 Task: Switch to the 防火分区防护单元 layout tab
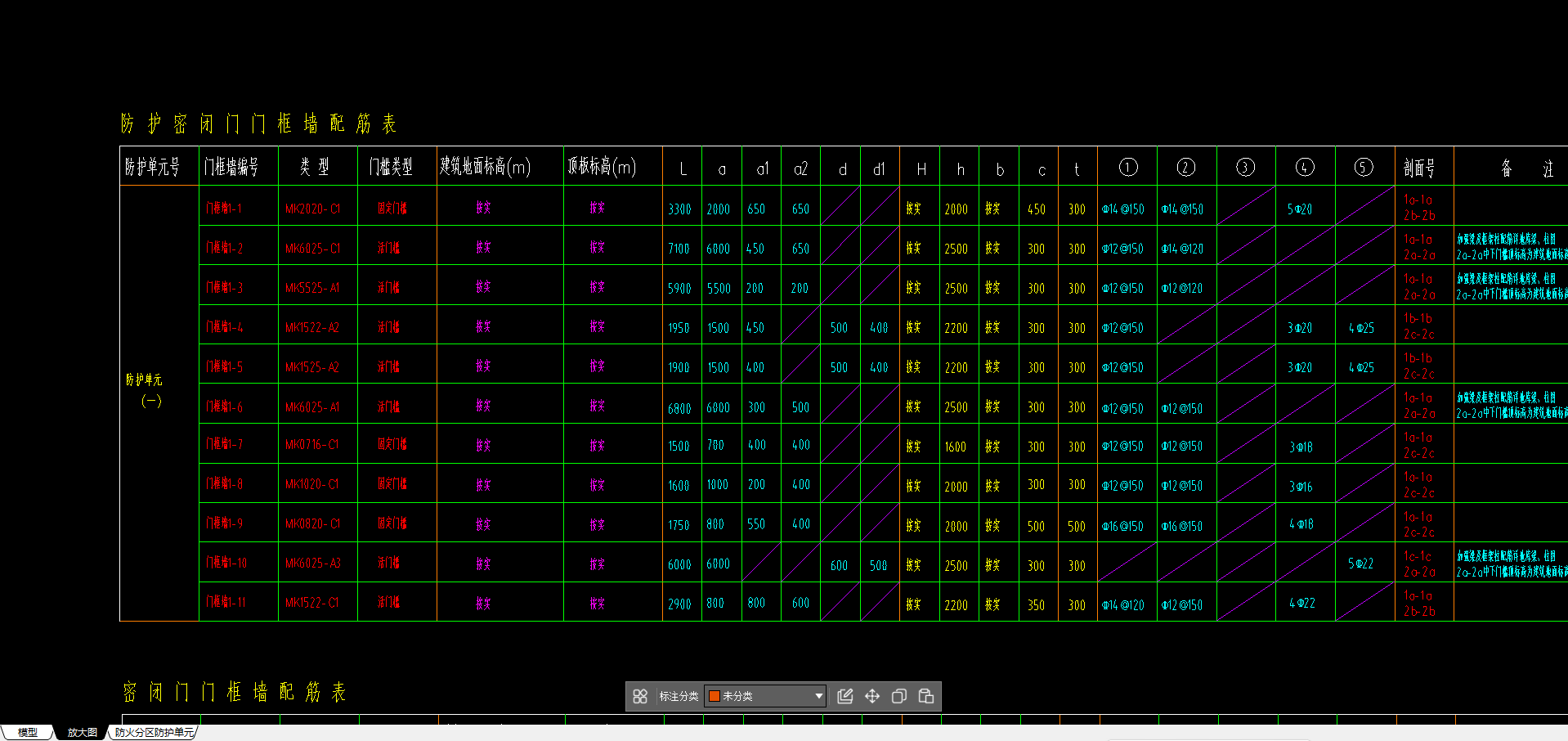coord(154,733)
